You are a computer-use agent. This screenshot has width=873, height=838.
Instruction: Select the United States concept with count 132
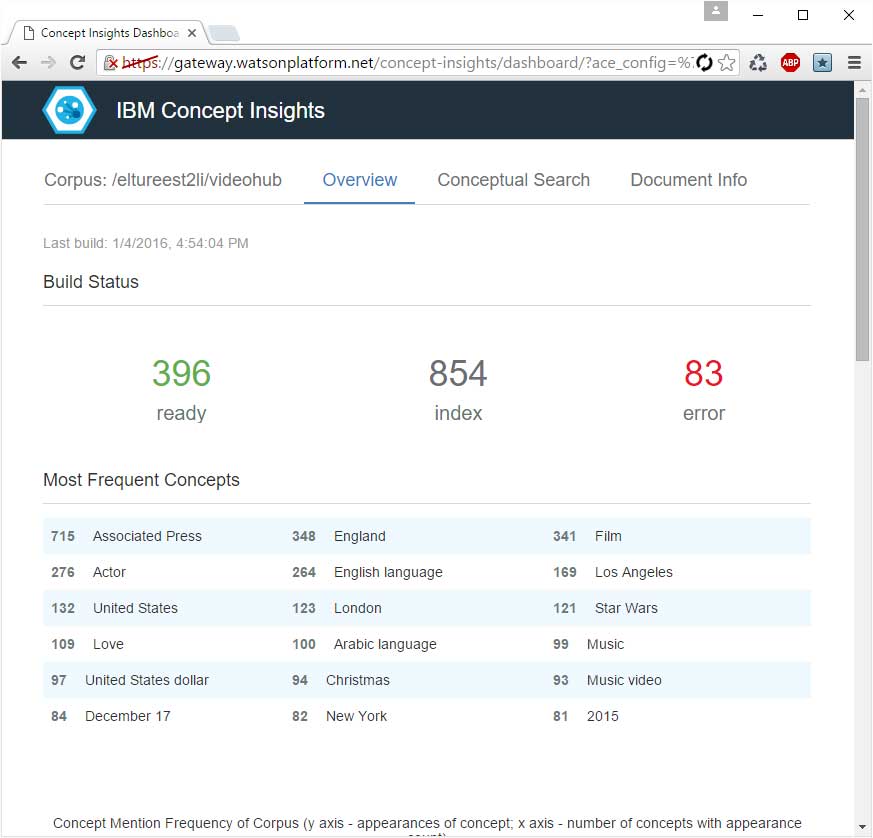(114, 608)
